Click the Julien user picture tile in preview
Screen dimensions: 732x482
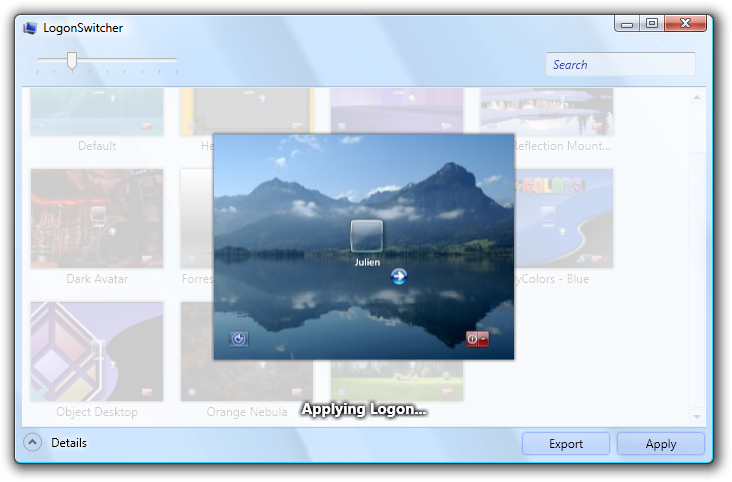pyautogui.click(x=367, y=236)
